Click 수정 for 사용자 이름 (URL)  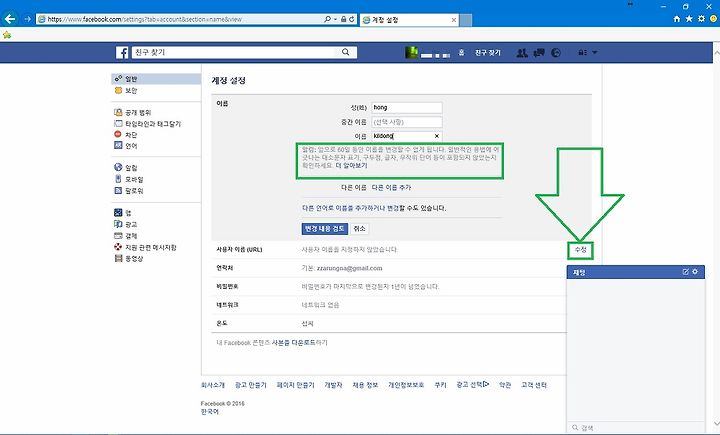pos(580,250)
